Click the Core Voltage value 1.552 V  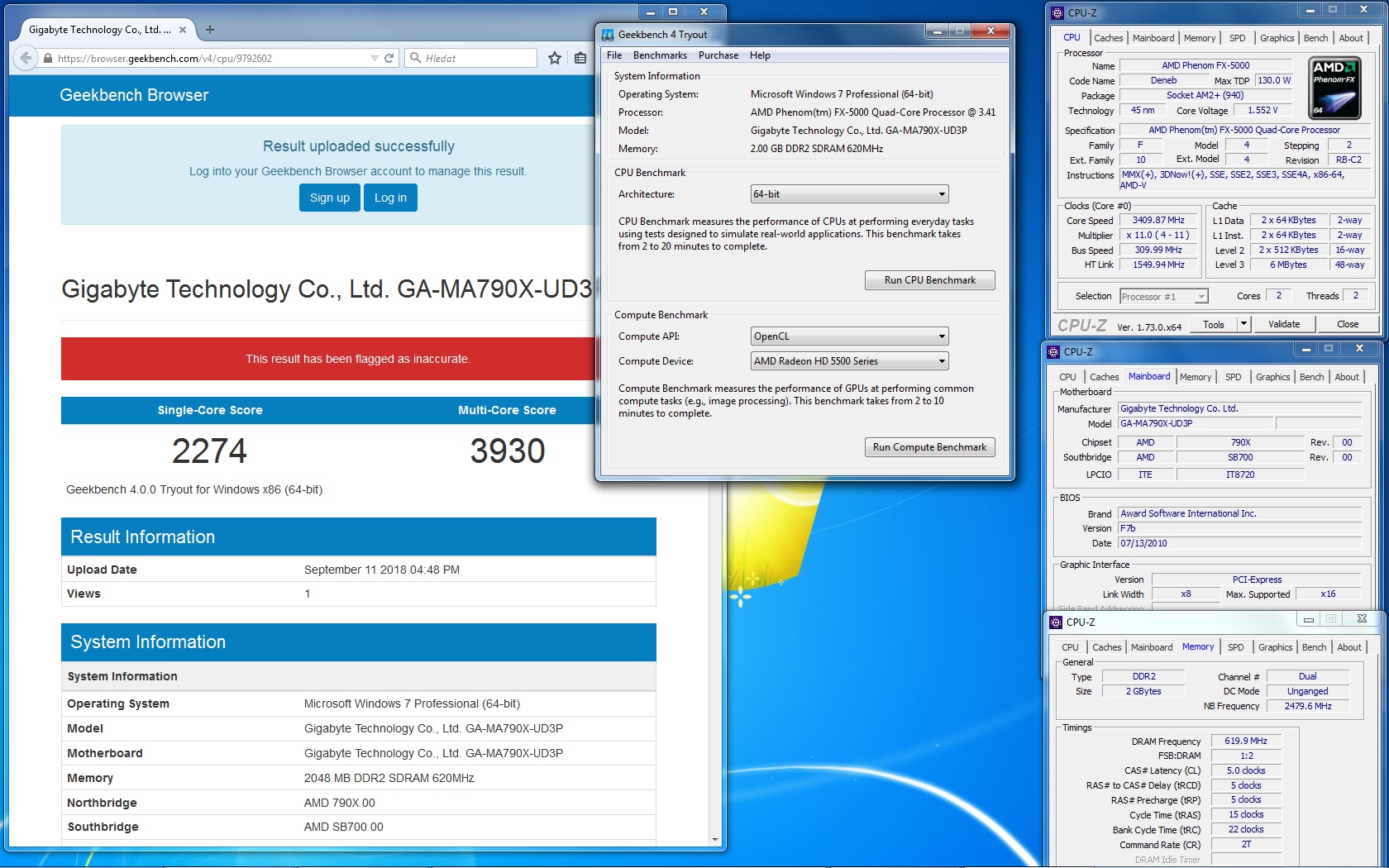[x=1263, y=110]
